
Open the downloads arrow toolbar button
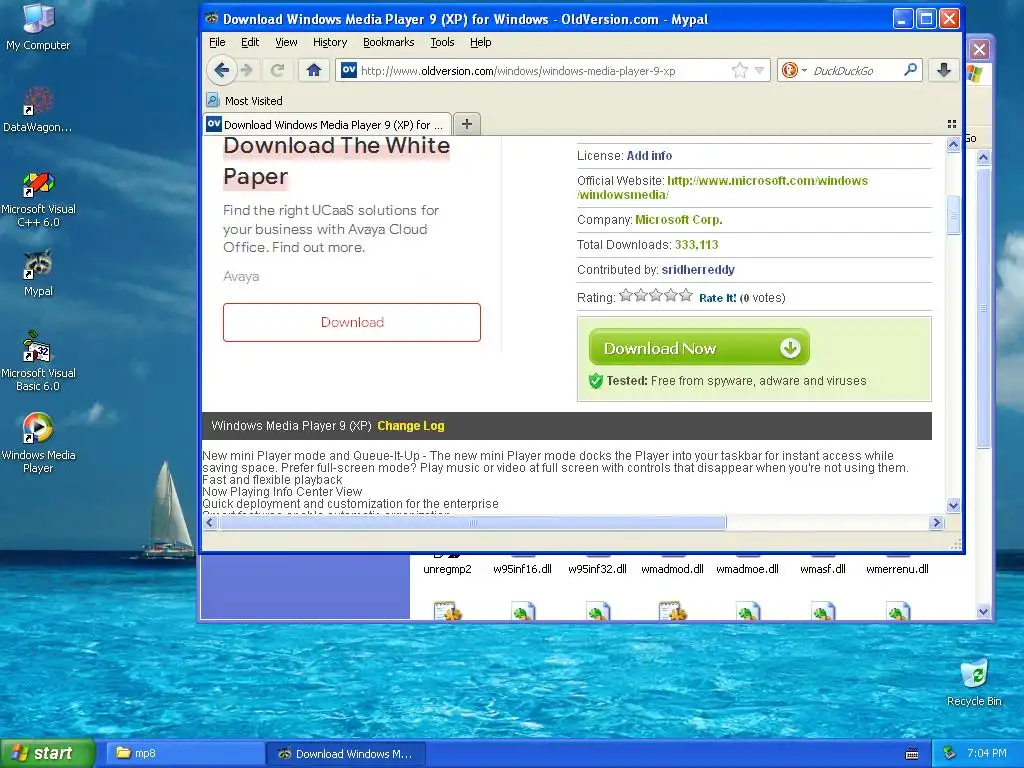click(944, 70)
